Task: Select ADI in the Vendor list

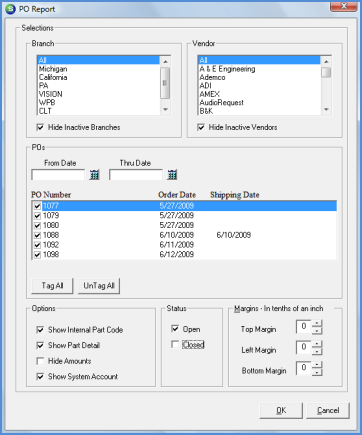Action: 259,86
